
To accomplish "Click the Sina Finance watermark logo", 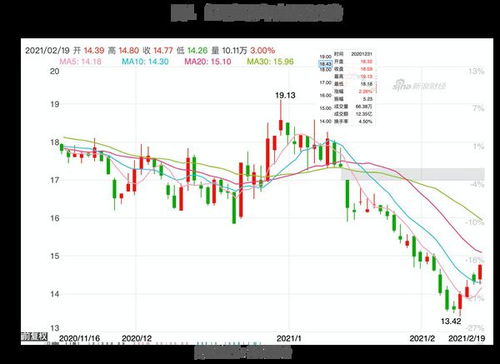I will coord(419,86).
